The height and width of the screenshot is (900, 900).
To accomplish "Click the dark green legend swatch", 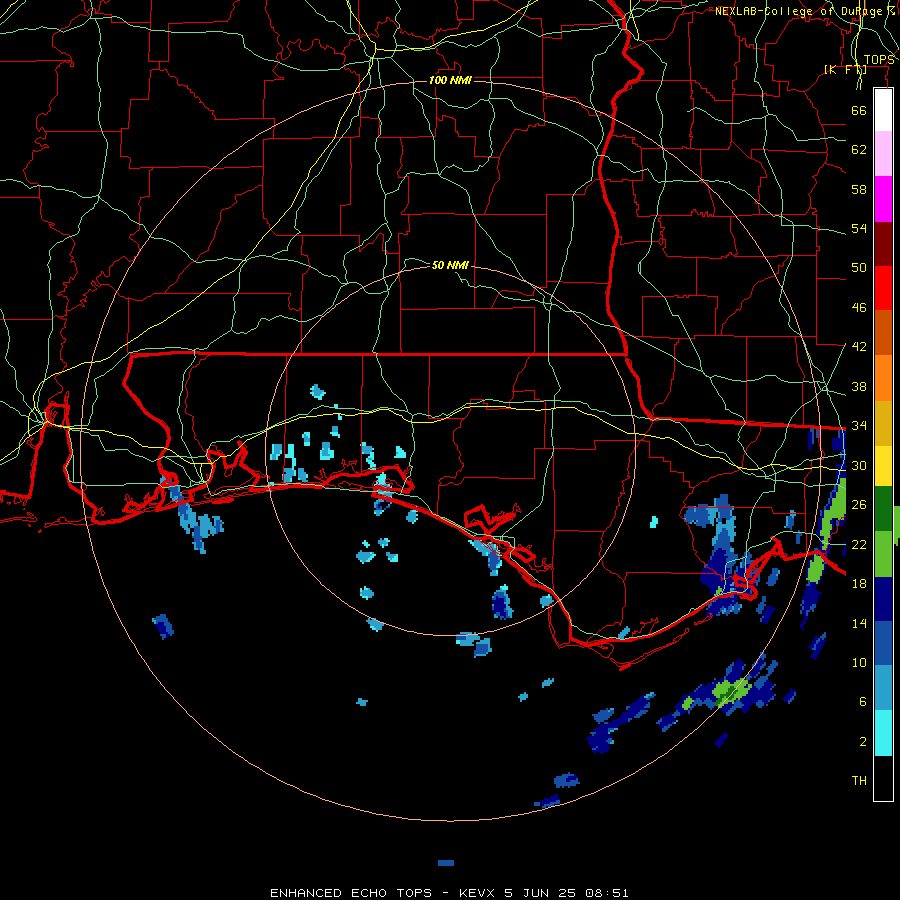I will coord(883,509).
